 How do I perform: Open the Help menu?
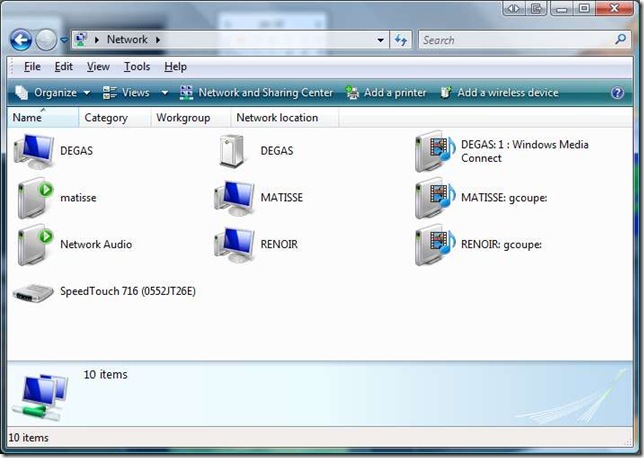175,67
